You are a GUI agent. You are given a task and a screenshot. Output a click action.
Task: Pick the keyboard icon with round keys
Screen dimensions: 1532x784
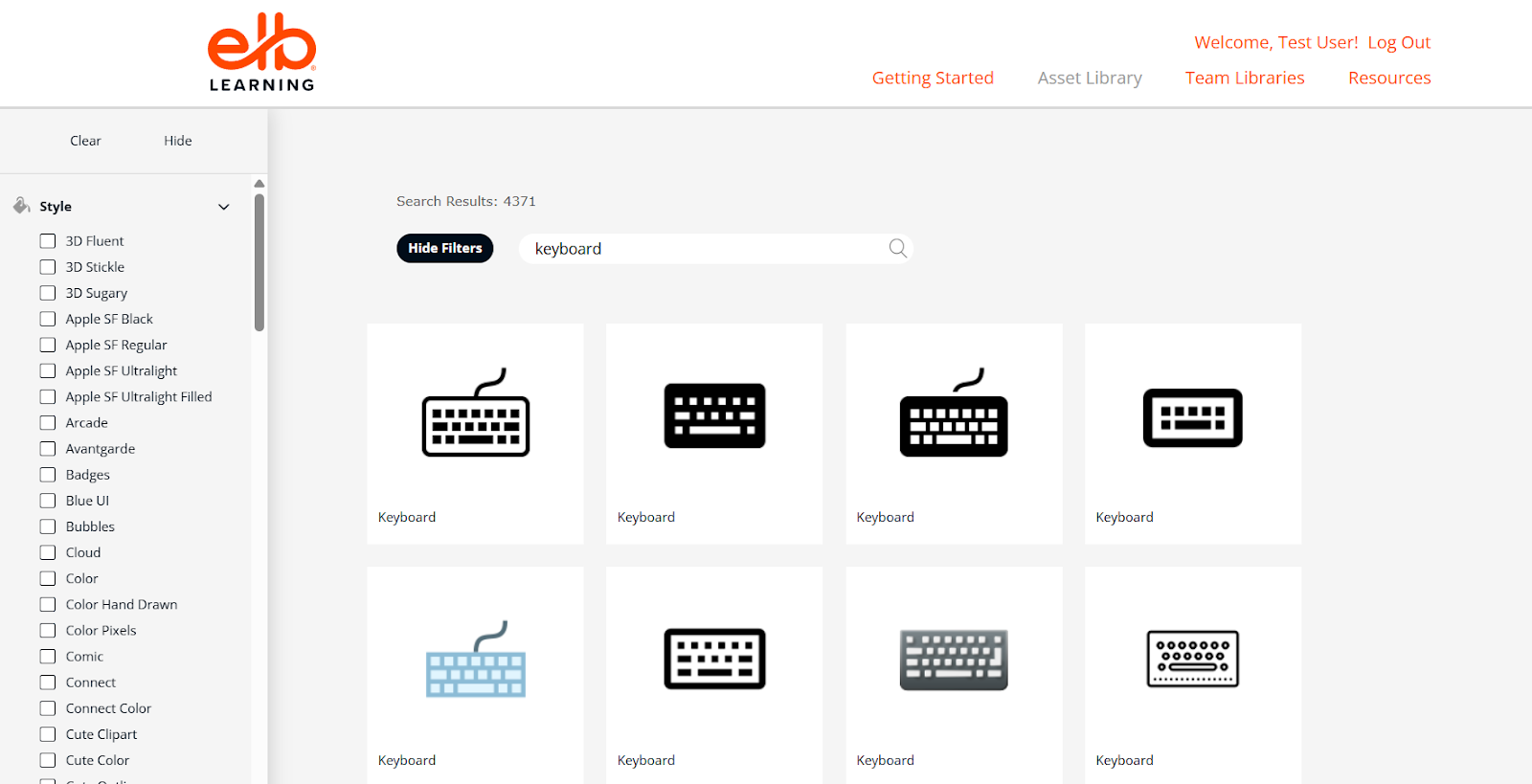[1192, 660]
